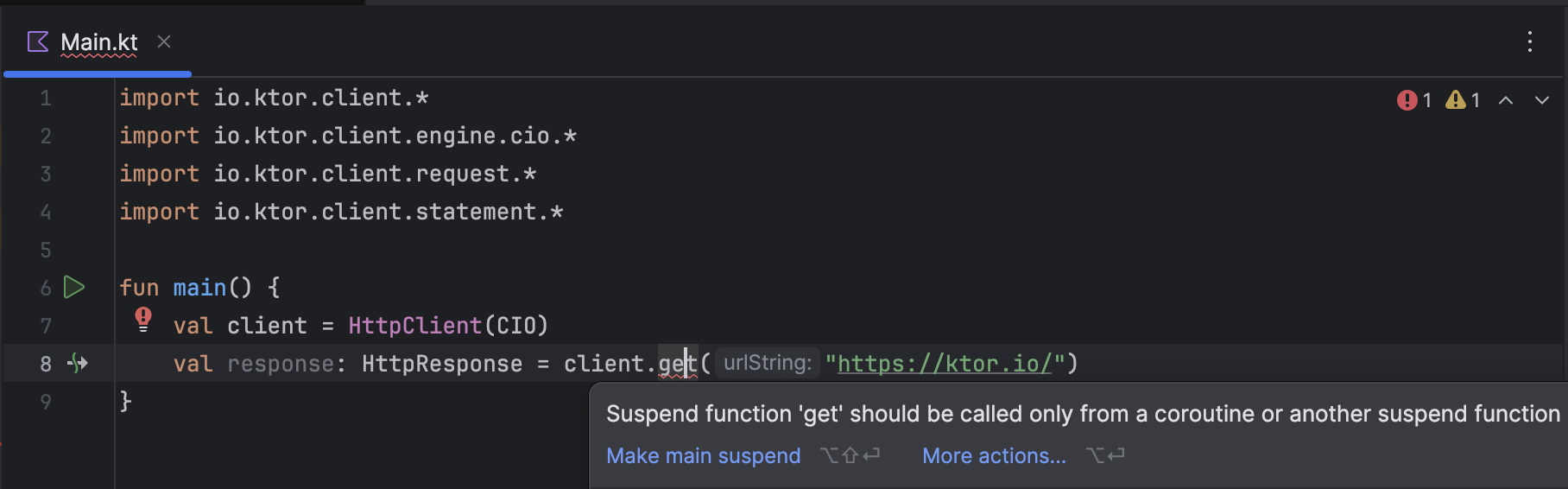Click the red error count indicator
This screenshot has height=489, width=1568.
[x=1414, y=100]
